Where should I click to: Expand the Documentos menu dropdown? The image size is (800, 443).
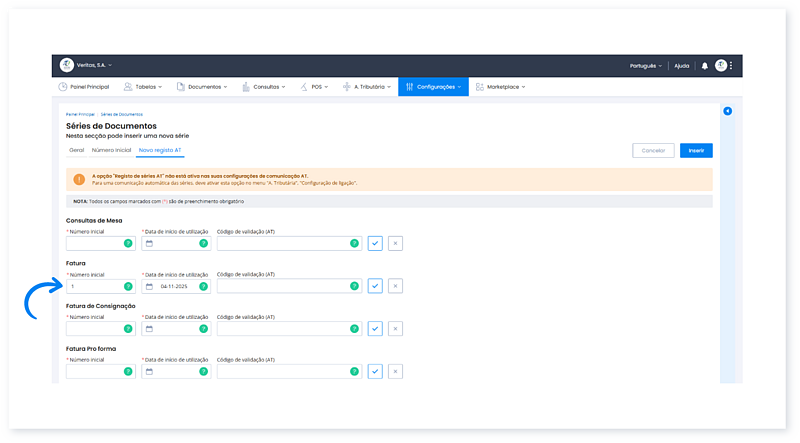[x=207, y=87]
